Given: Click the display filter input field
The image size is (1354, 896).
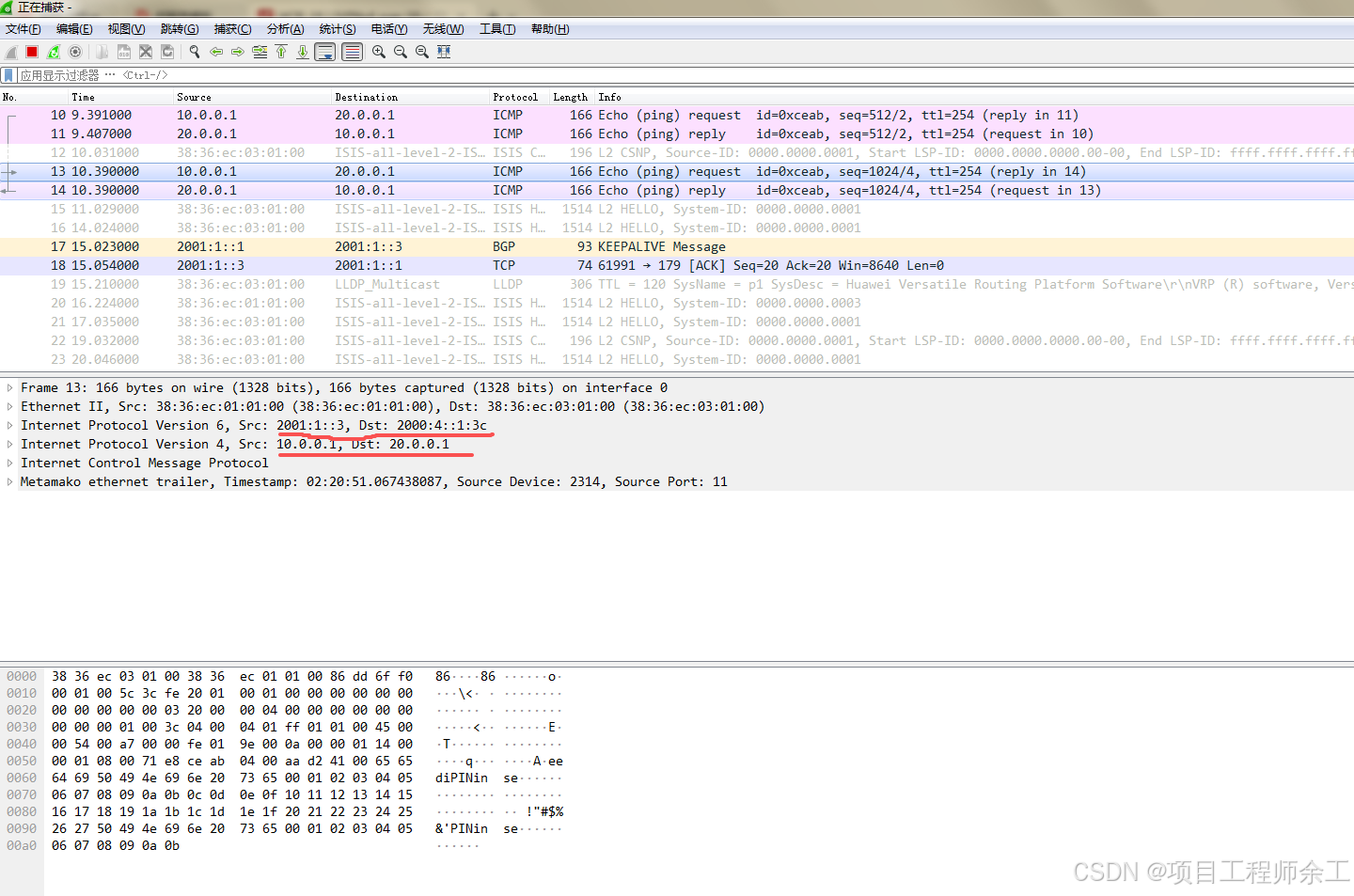Looking at the screenshot, I should point(685,75).
